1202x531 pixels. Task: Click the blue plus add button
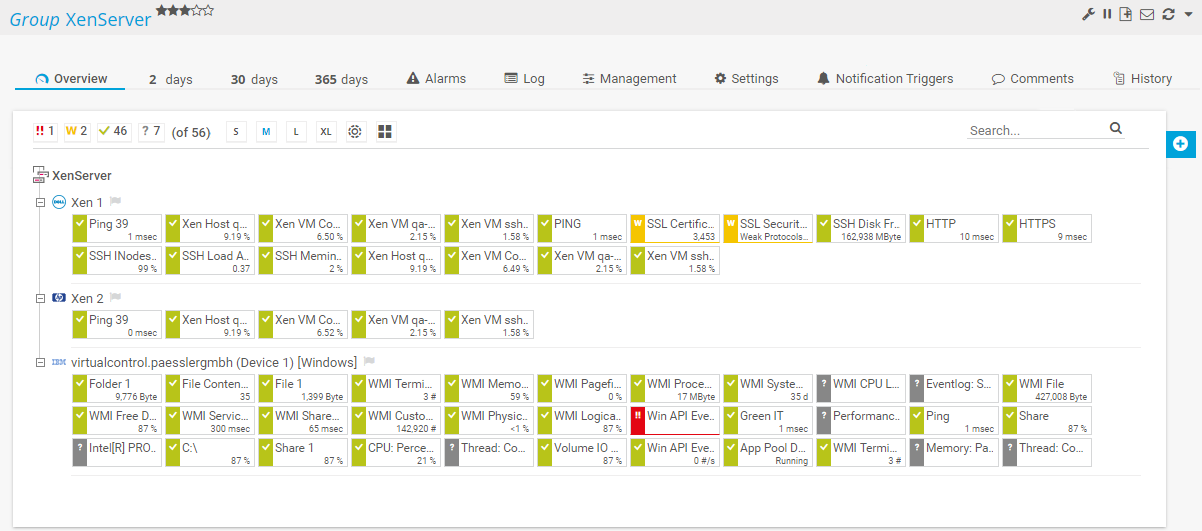tap(1180, 144)
